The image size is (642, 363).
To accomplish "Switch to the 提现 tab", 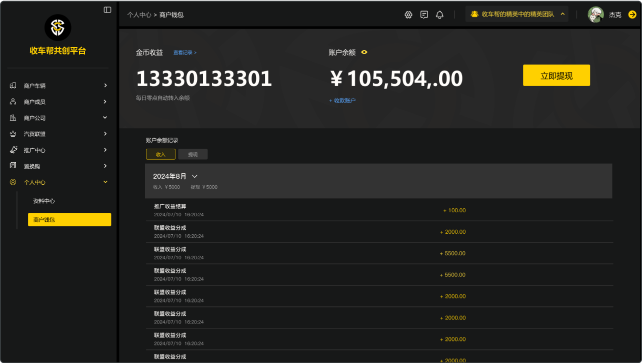I will coord(193,154).
